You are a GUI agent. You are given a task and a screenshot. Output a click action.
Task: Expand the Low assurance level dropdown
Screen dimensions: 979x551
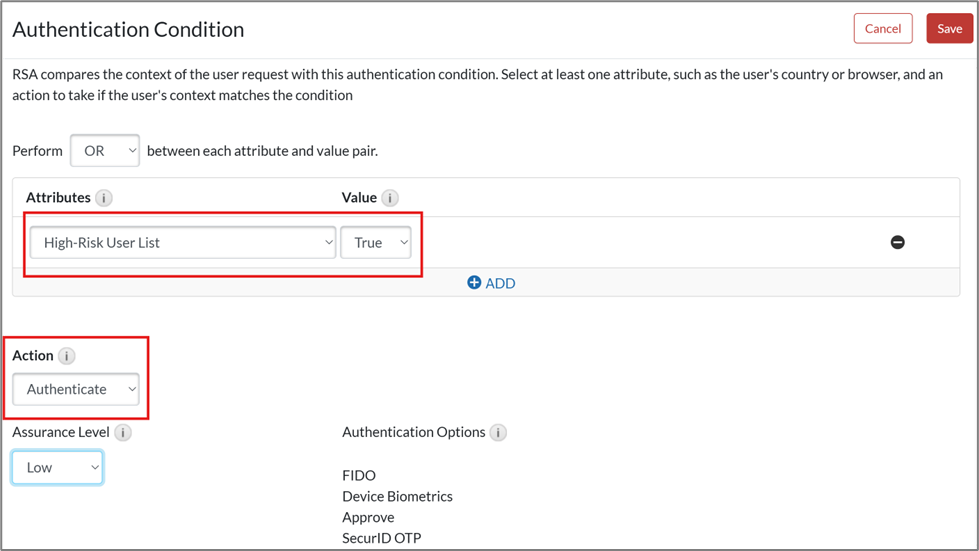[x=57, y=467]
